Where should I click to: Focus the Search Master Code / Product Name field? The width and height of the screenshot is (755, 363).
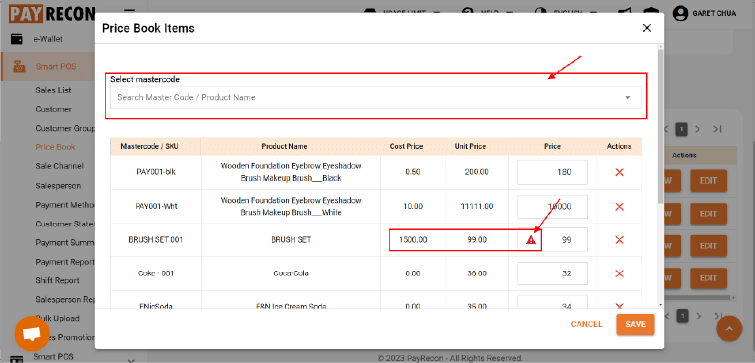pyautogui.click(x=376, y=97)
